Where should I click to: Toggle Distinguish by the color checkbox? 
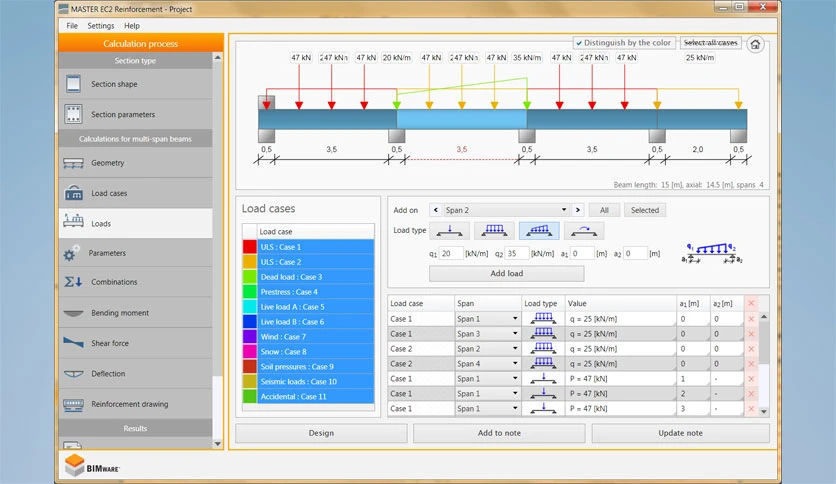[x=579, y=43]
